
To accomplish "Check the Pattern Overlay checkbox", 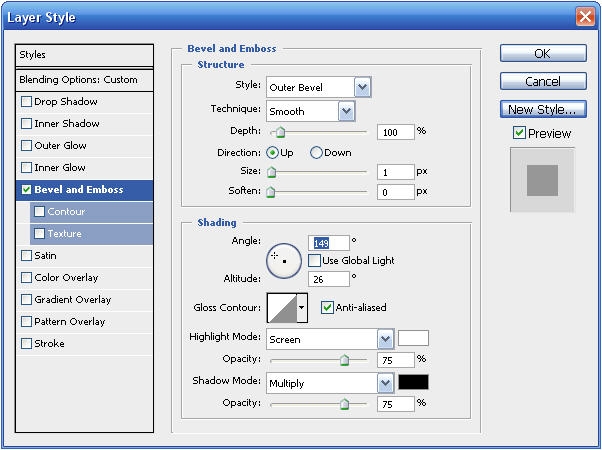I will [x=26, y=321].
